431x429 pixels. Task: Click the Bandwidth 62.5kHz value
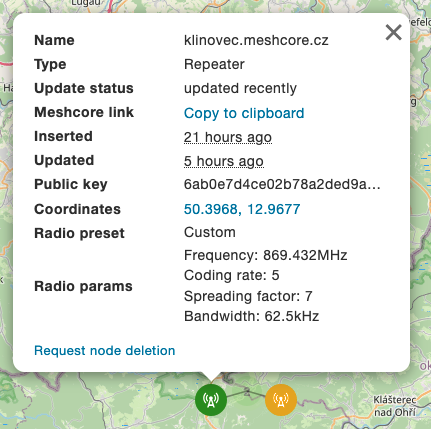pyautogui.click(x=251, y=316)
